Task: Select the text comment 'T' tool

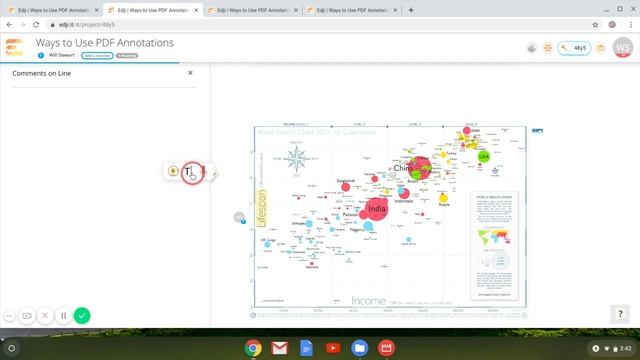Action: click(x=188, y=172)
